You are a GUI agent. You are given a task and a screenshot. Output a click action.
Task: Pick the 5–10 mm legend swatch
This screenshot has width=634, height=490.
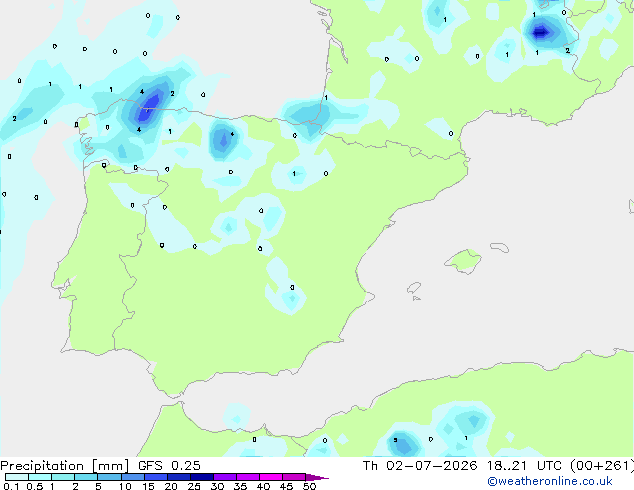(109, 477)
